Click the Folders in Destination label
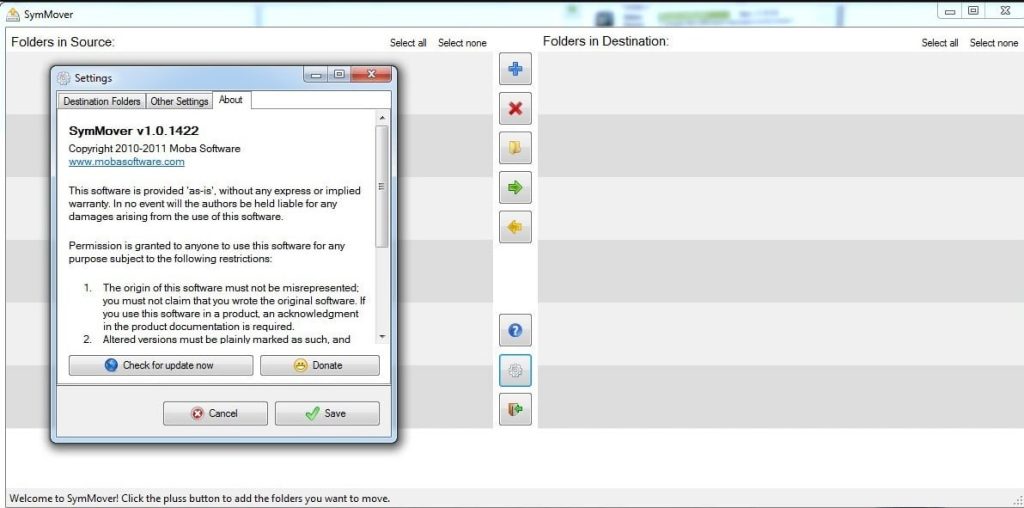 [x=606, y=42]
